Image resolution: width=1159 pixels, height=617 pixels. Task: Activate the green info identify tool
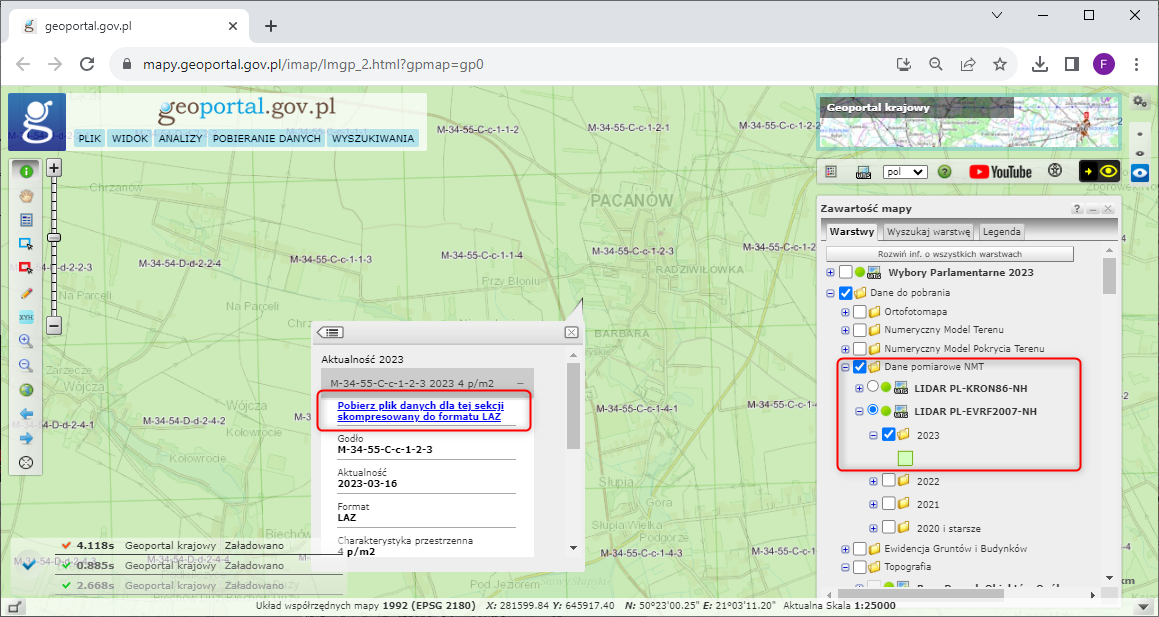click(26, 171)
